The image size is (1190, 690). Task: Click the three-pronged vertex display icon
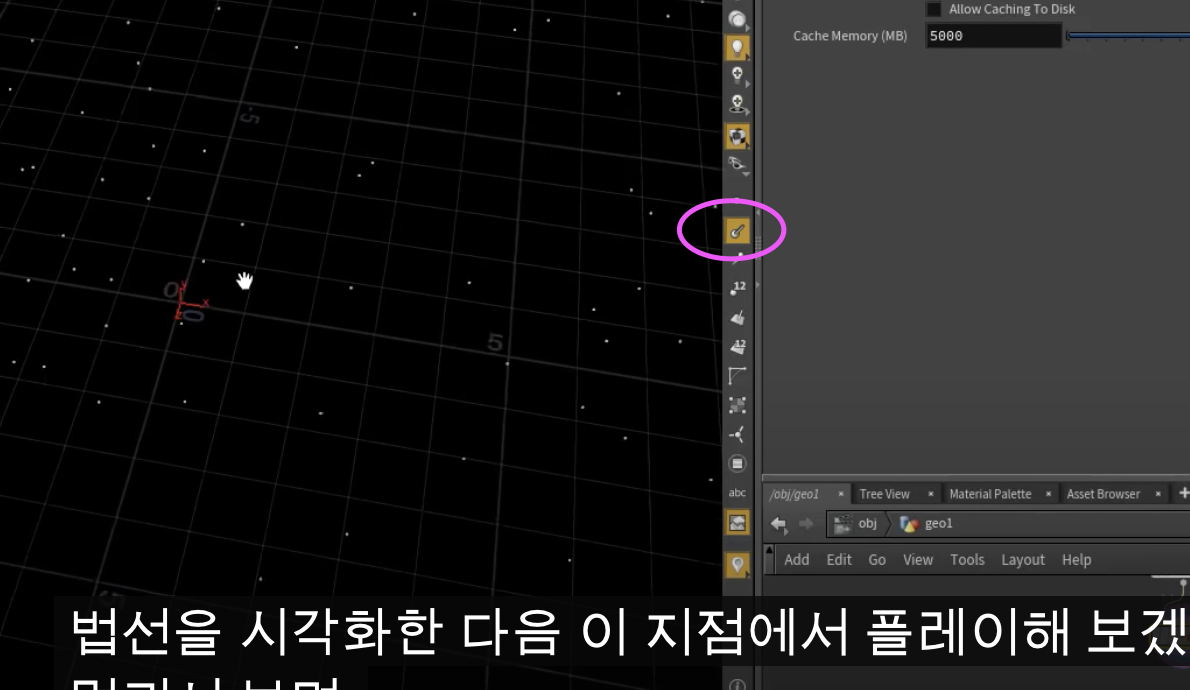[737, 434]
